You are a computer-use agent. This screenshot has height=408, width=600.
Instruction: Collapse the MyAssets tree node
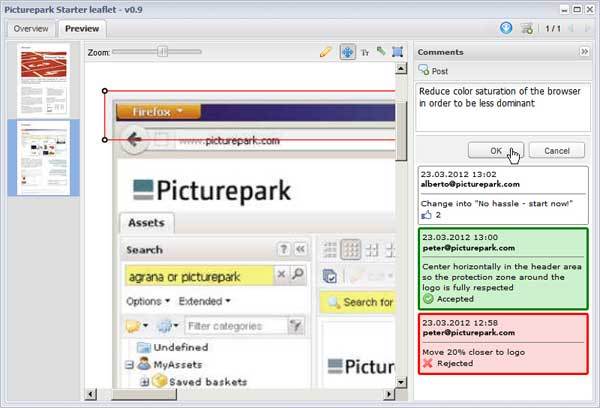[x=129, y=365]
